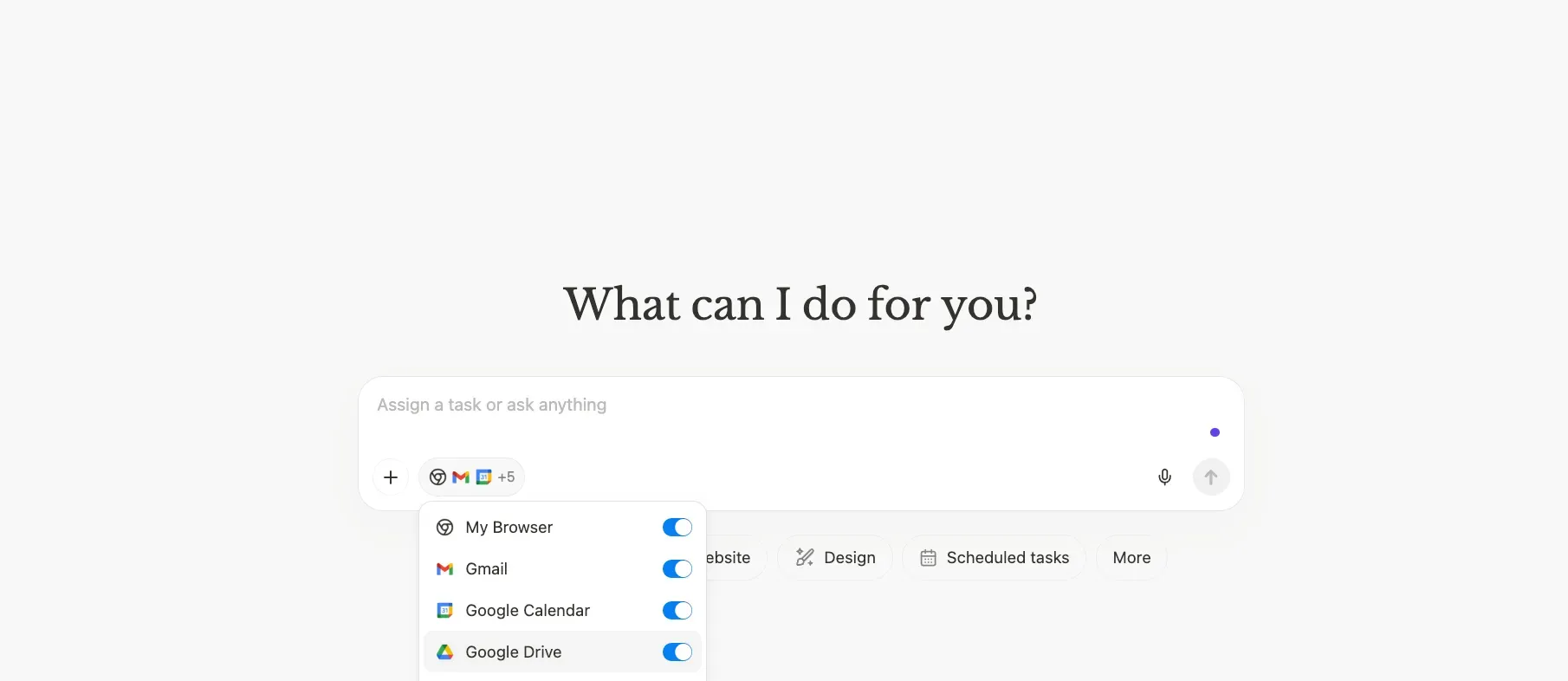
Task: Toggle the Google Drive connector switch
Action: 677,652
